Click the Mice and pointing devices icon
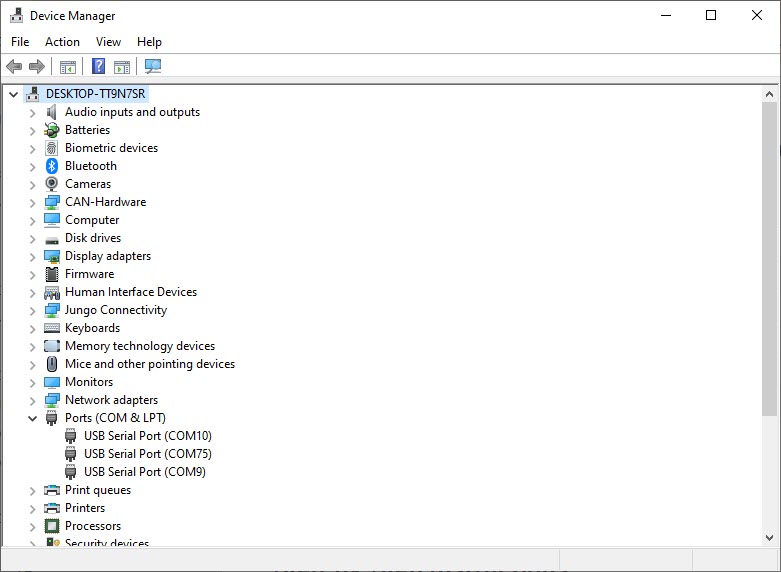This screenshot has width=781, height=572. pos(52,364)
